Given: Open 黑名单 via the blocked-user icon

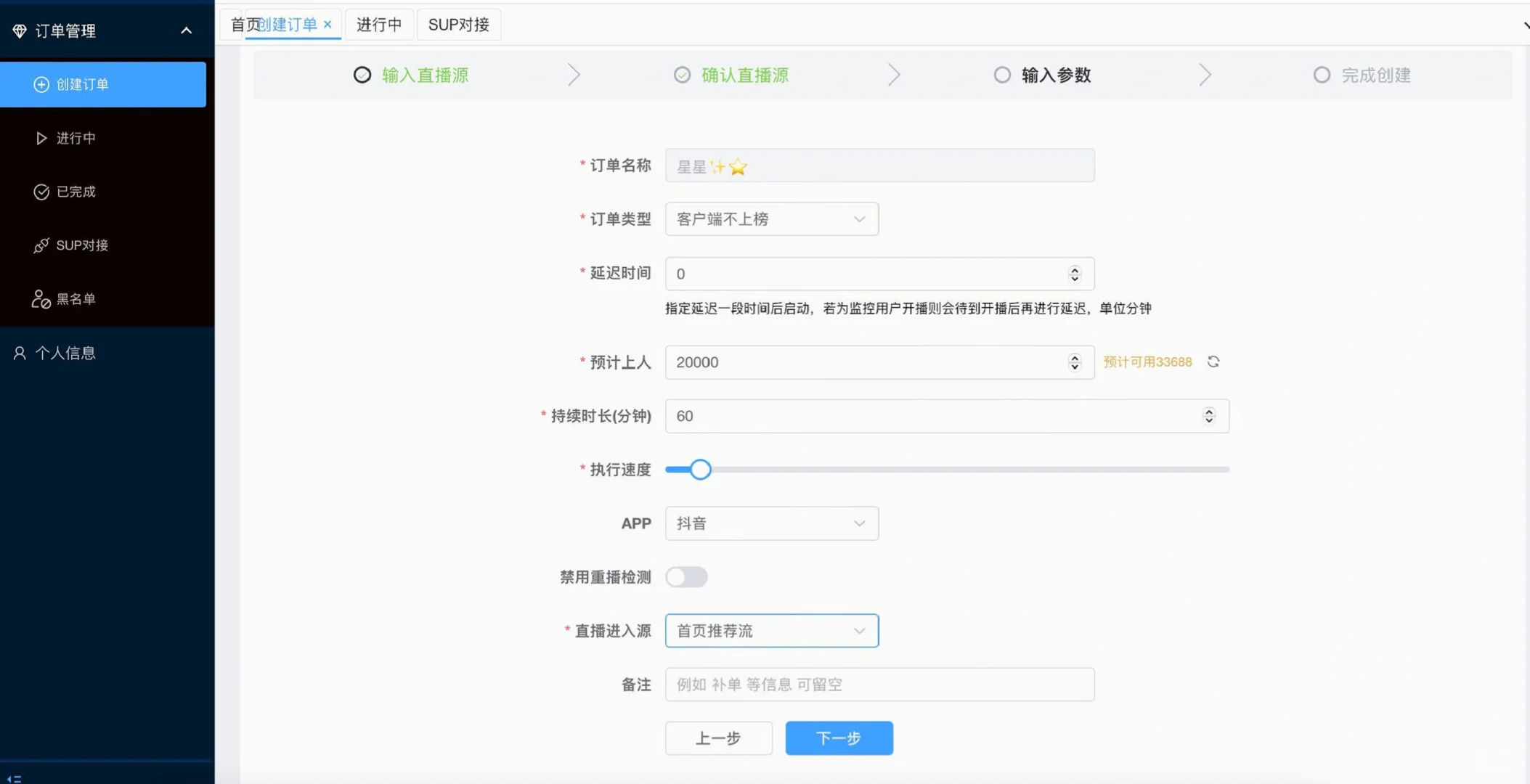Looking at the screenshot, I should (x=41, y=298).
